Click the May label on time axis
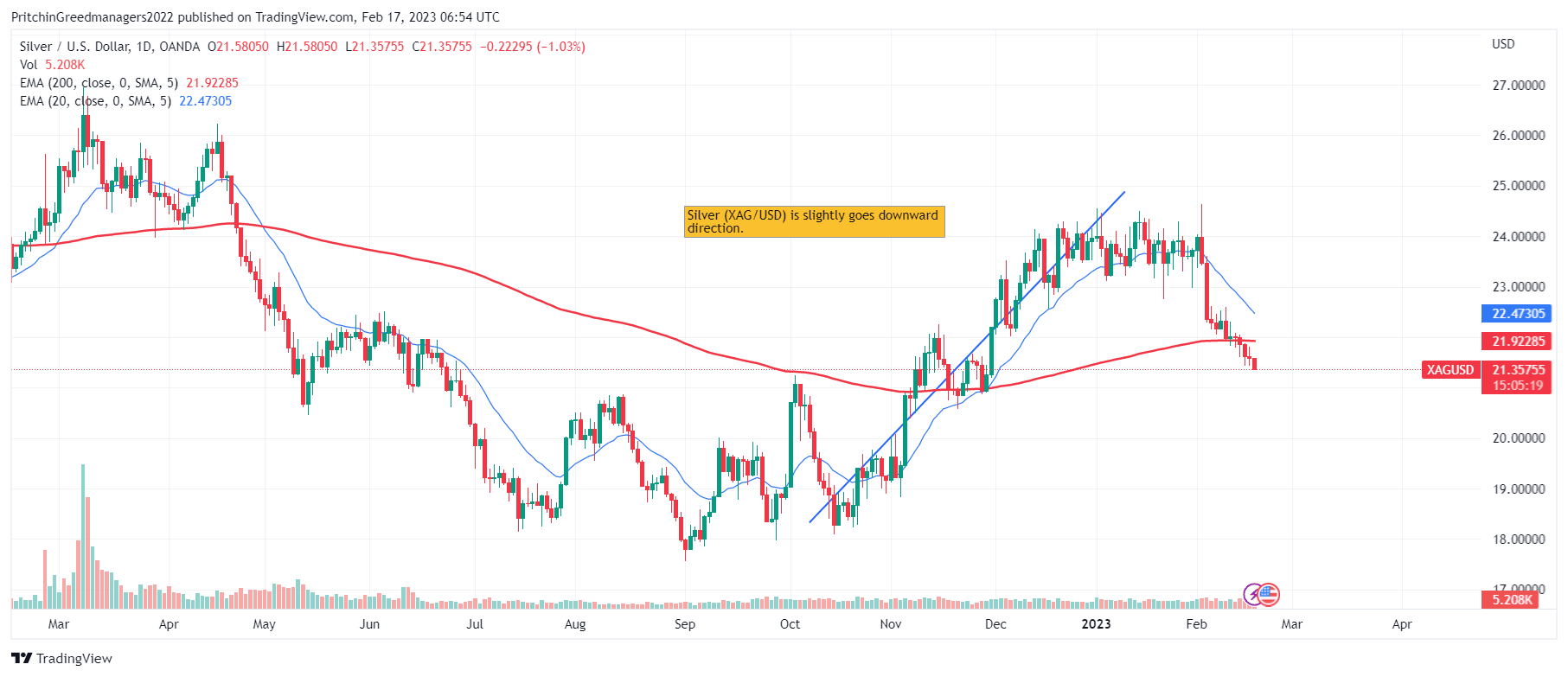1568x677 pixels. point(264,624)
